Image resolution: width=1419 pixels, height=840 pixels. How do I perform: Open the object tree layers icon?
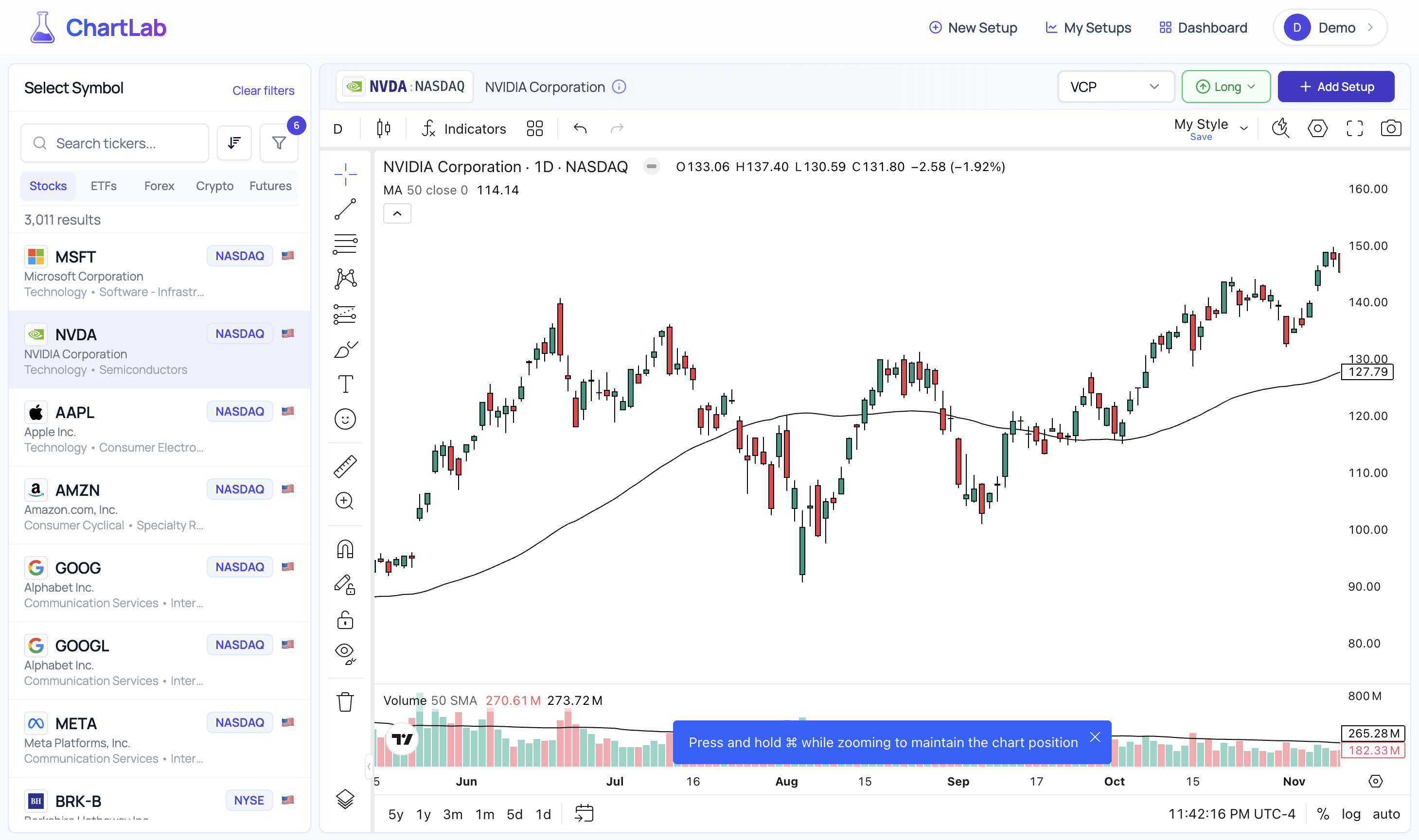pyautogui.click(x=345, y=799)
